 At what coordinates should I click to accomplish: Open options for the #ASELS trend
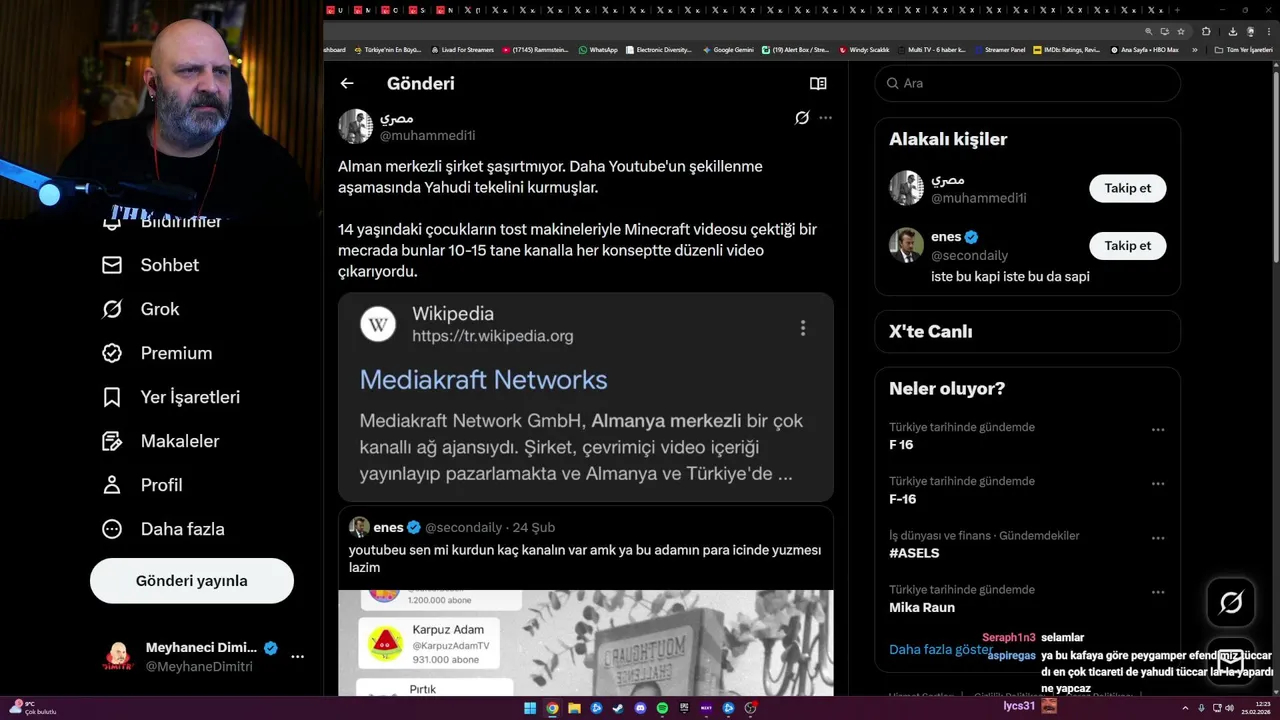pos(1158,538)
